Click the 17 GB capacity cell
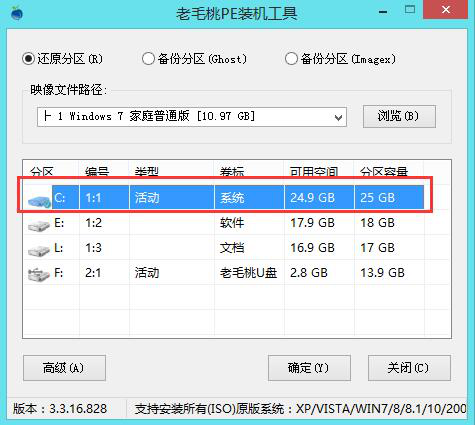 click(377, 248)
